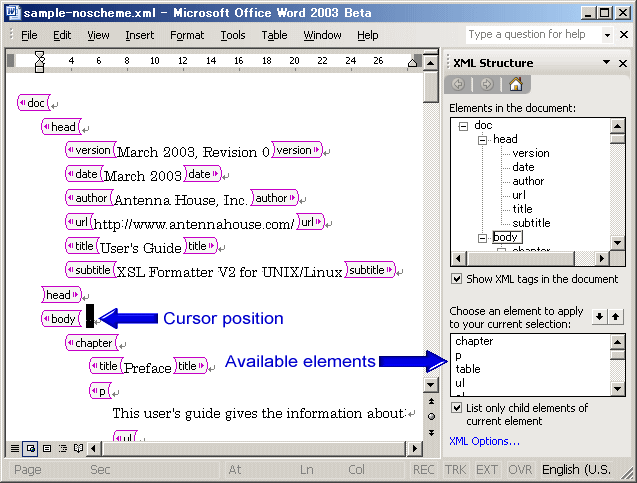Click document vertical scrollbar down arrow
637x483 pixels.
click(431, 384)
